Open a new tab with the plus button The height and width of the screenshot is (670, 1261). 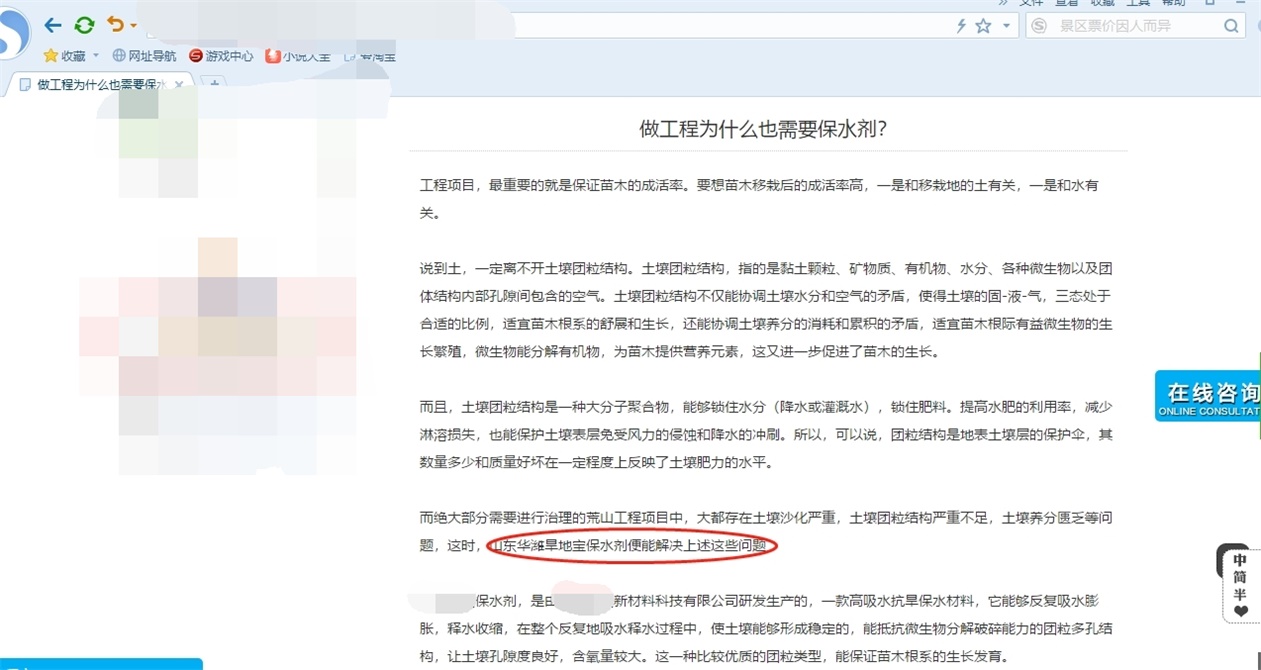(213, 85)
